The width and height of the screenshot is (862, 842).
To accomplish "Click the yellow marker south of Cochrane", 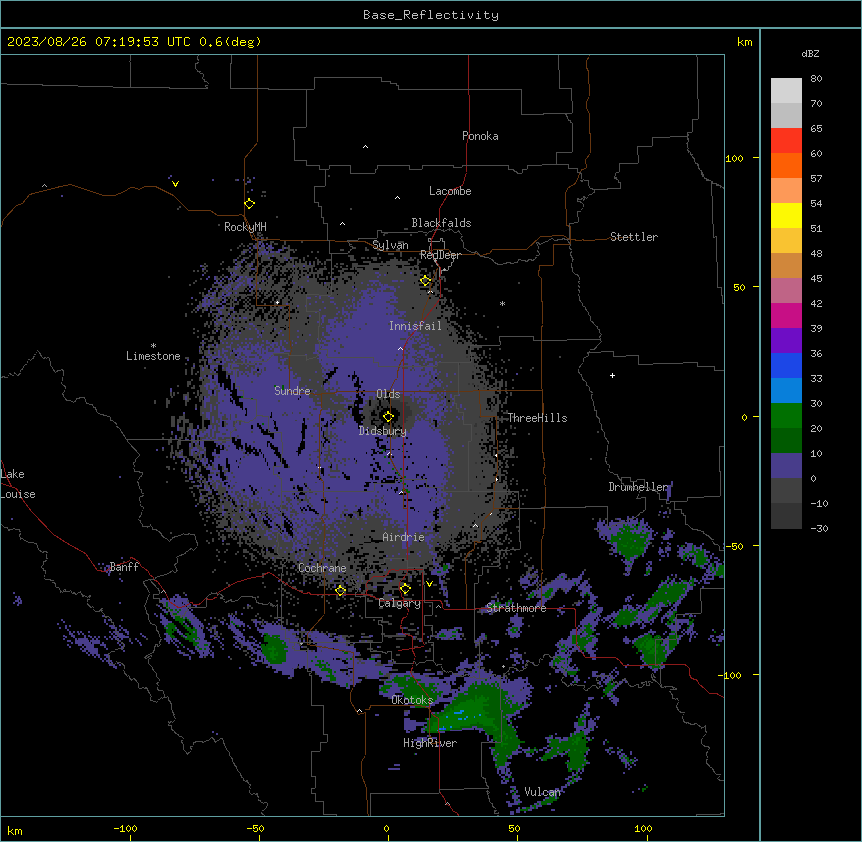I will pos(340,590).
